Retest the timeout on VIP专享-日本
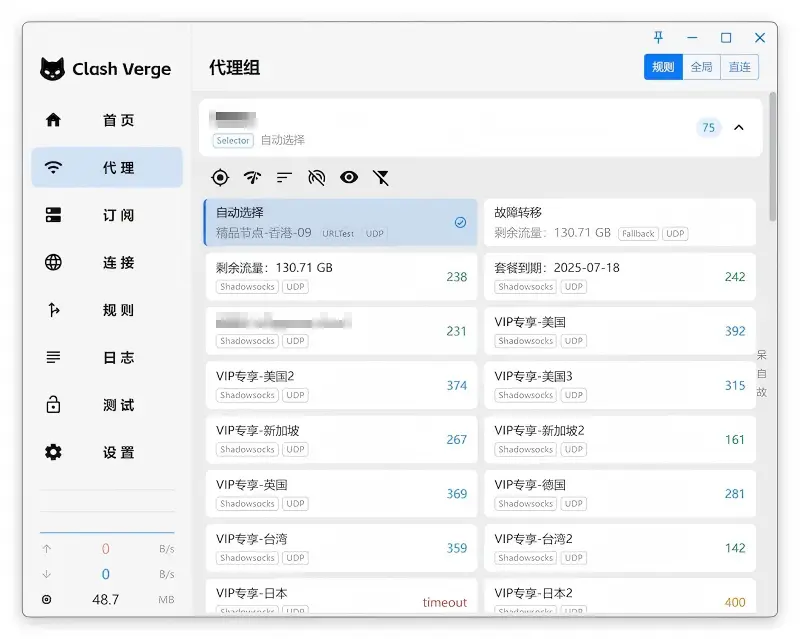 click(x=444, y=602)
